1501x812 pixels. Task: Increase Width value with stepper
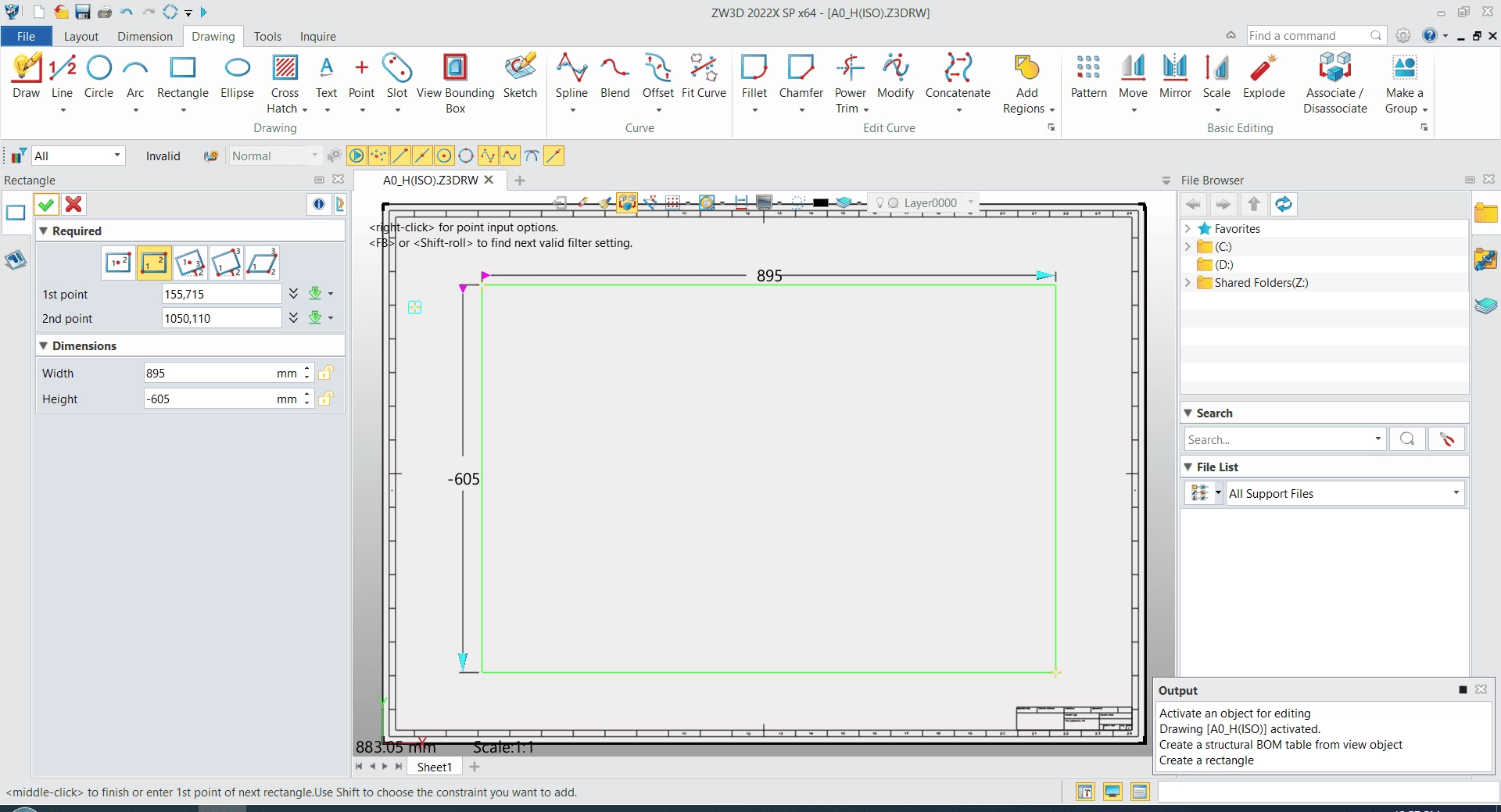[x=307, y=368]
